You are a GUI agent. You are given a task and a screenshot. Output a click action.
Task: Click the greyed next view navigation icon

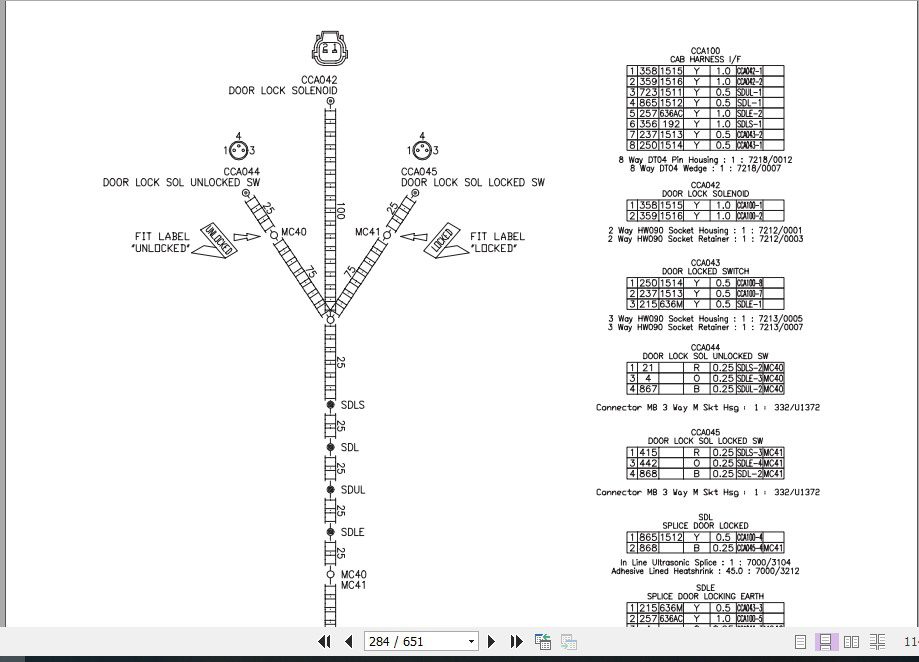[x=569, y=641]
